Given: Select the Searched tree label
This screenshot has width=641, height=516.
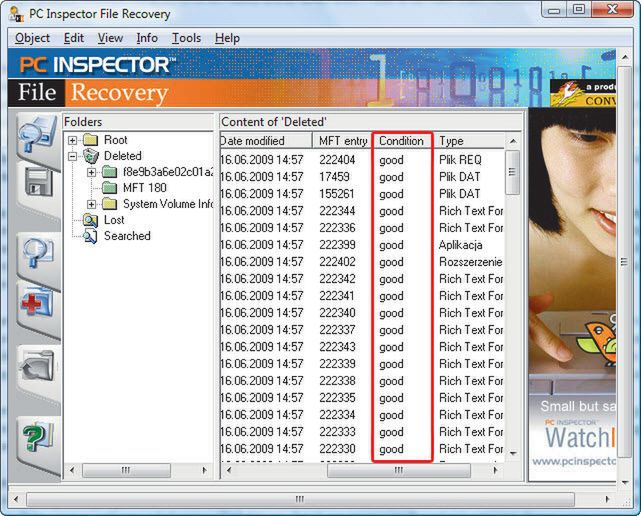Looking at the screenshot, I should 127,236.
